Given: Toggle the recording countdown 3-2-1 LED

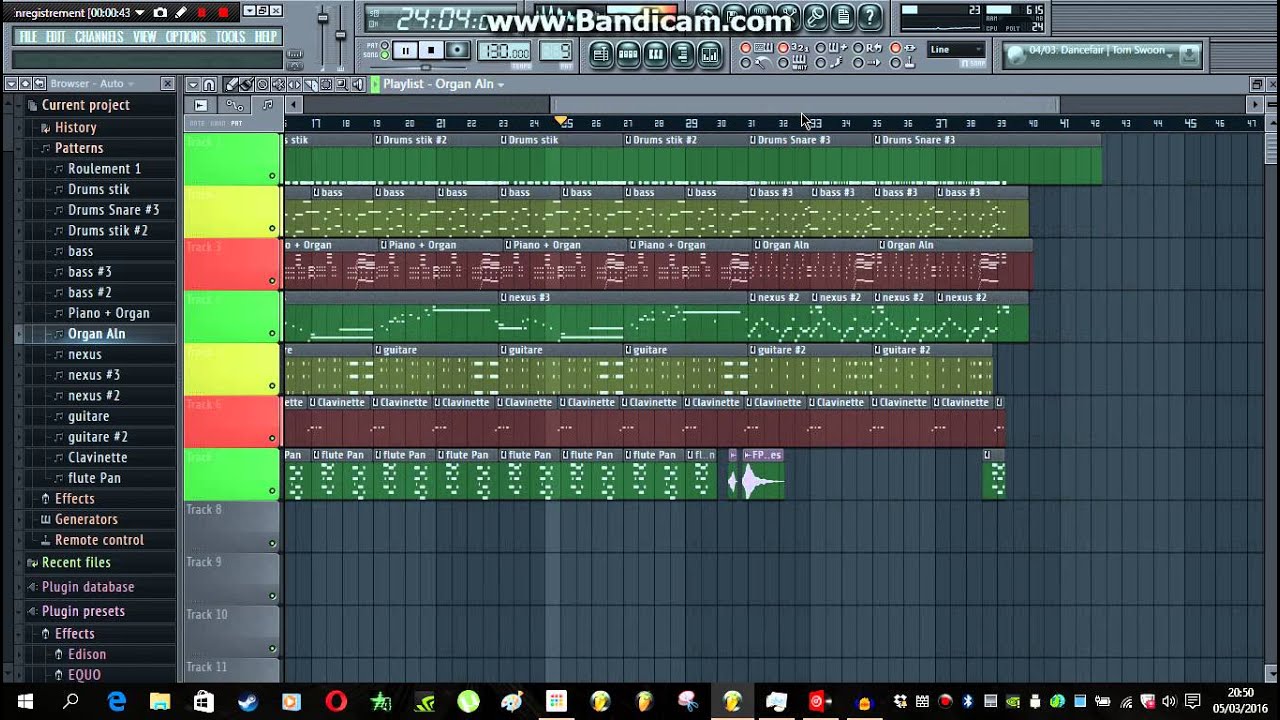Looking at the screenshot, I should tap(784, 48).
